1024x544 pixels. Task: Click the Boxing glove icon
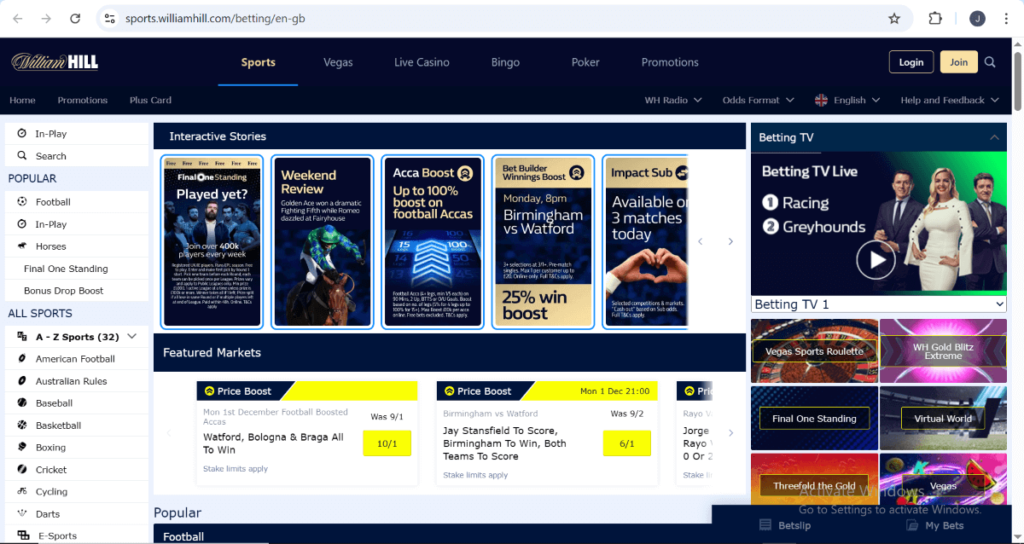point(22,447)
